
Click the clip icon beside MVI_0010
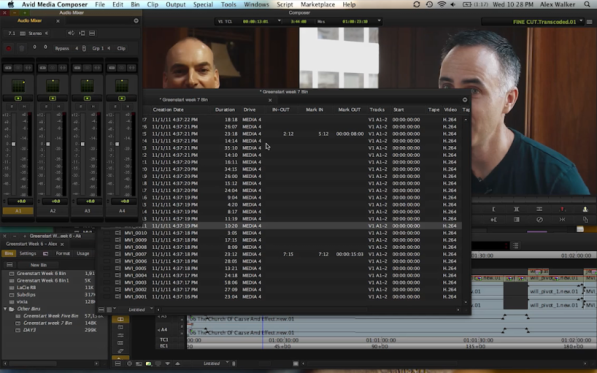point(118,233)
